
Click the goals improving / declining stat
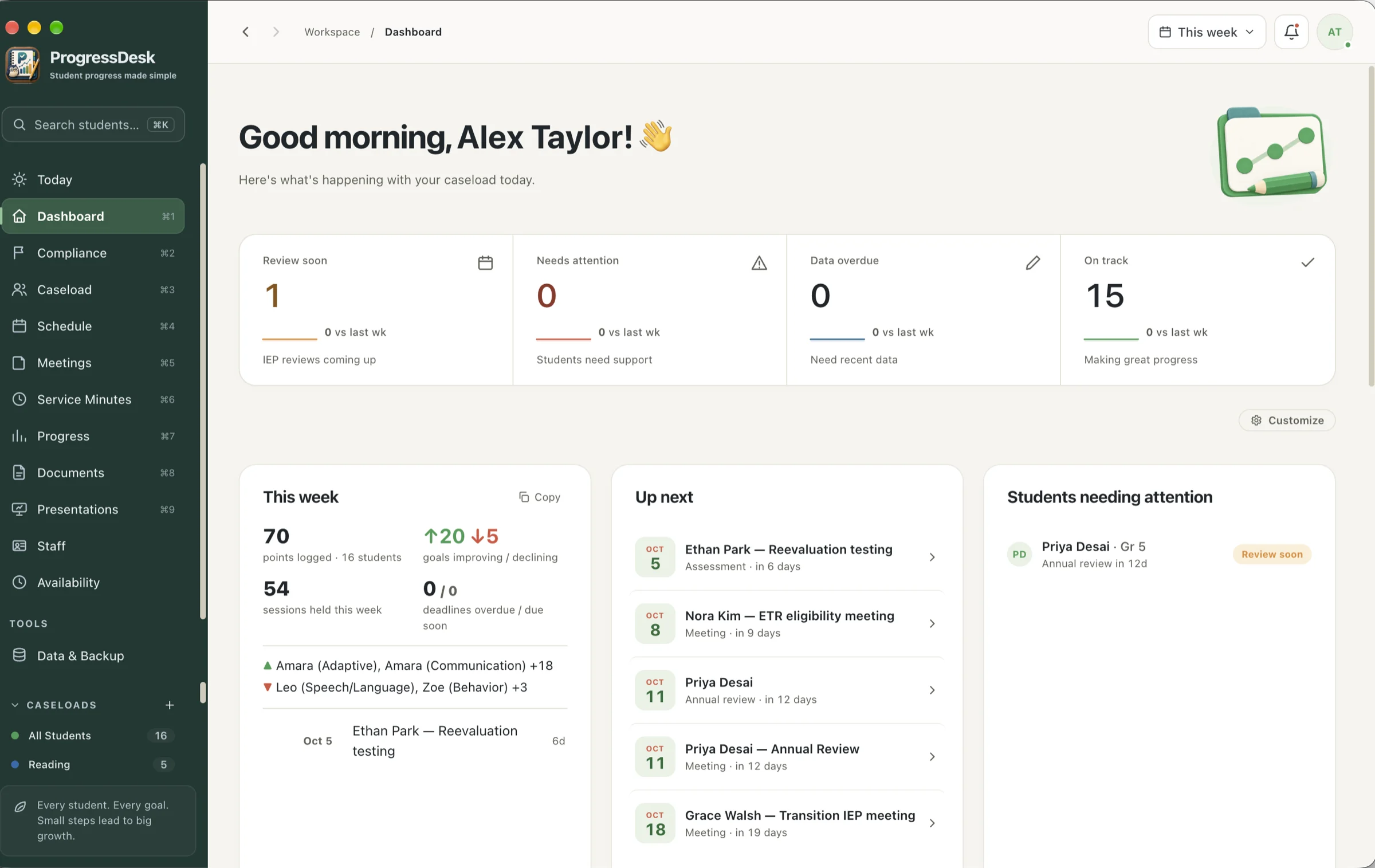490,544
